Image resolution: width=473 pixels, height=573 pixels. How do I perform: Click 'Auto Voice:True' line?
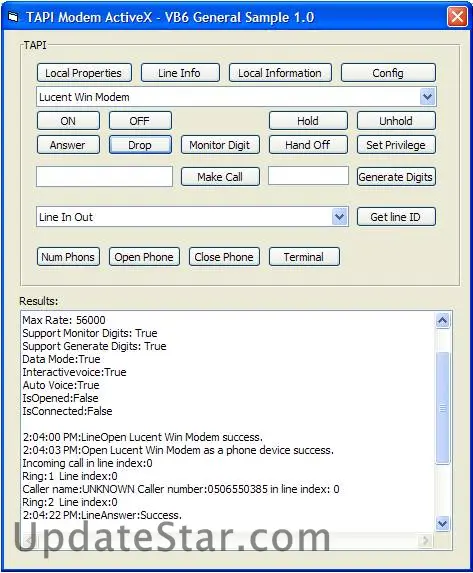coord(61,385)
